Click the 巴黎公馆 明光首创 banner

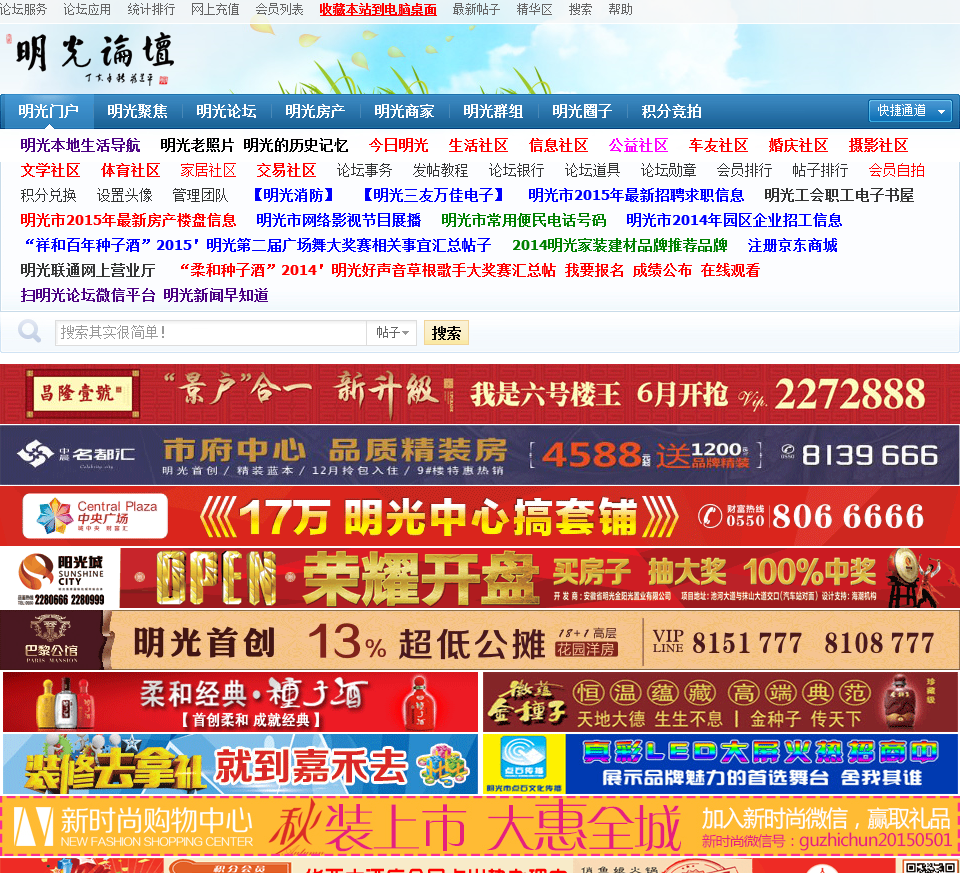480,640
